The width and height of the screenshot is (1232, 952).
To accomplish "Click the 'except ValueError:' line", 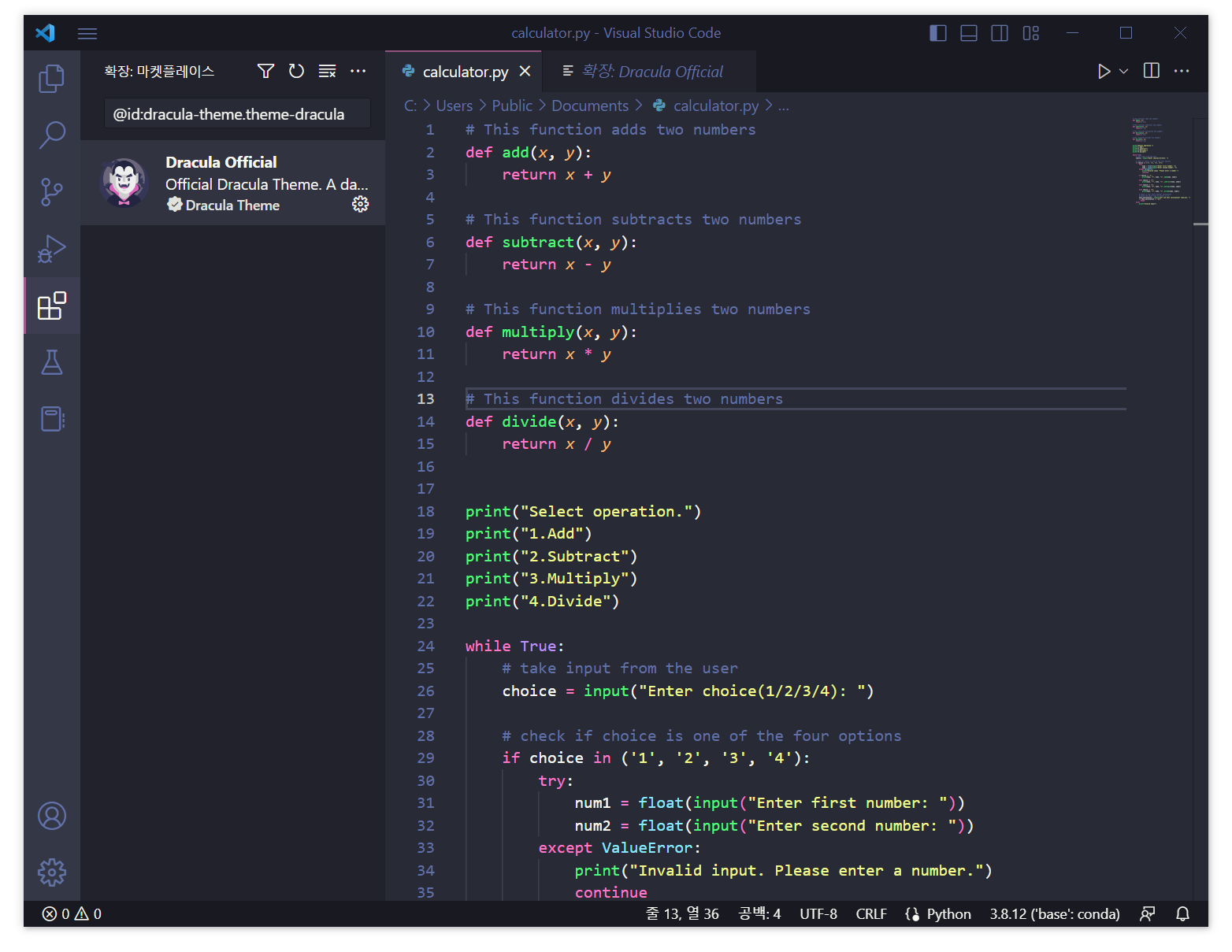I will pyautogui.click(x=619, y=848).
